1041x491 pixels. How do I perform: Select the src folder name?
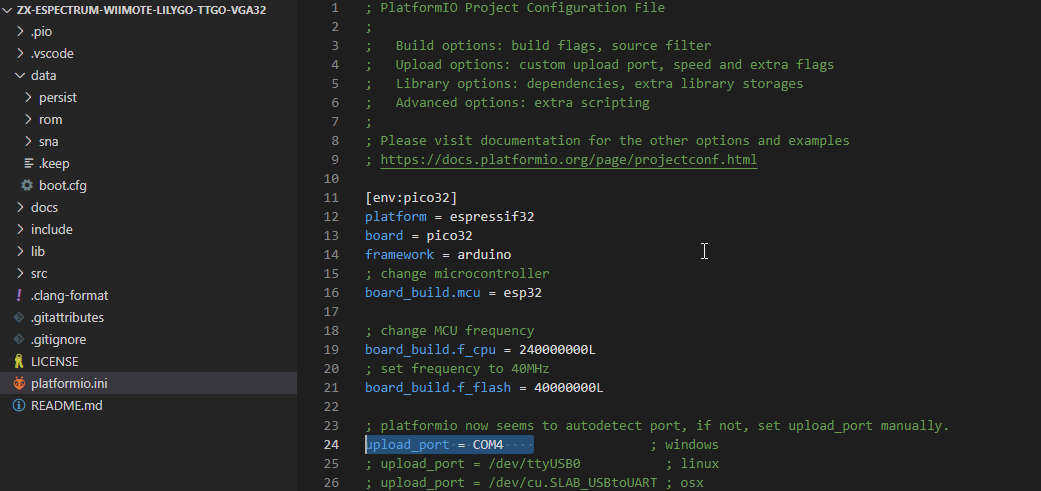pos(39,273)
